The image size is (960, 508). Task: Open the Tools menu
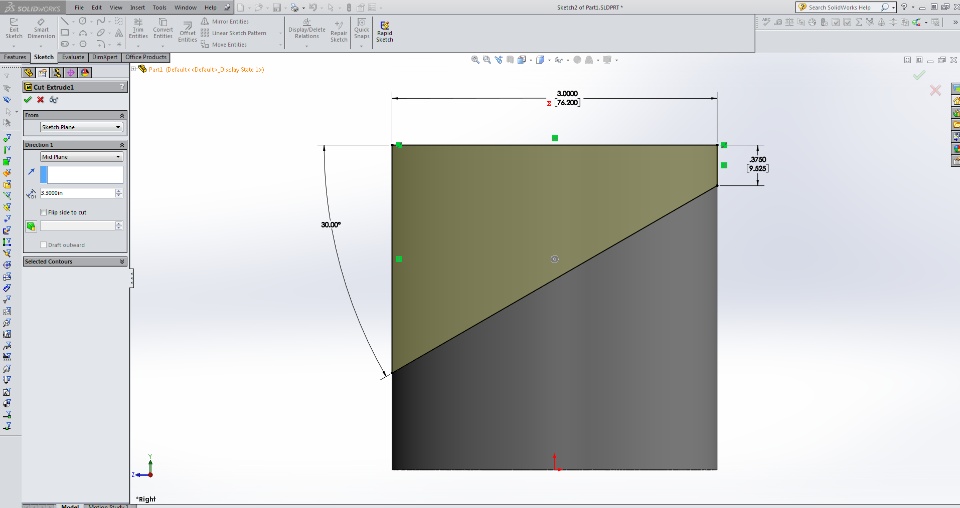pyautogui.click(x=160, y=7)
